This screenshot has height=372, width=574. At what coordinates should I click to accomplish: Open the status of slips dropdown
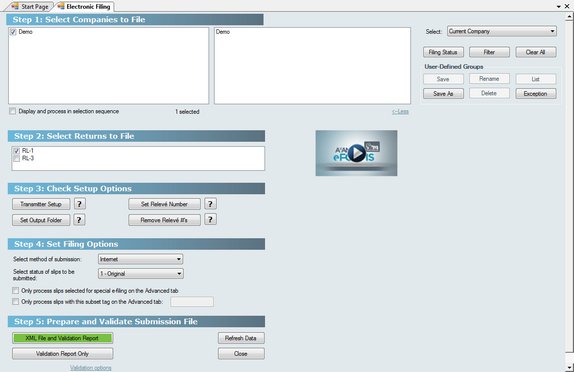coord(141,274)
